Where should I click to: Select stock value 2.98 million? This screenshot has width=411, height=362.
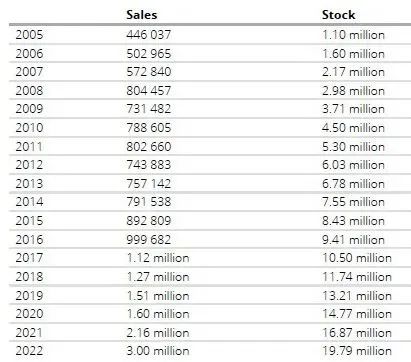coord(353,90)
